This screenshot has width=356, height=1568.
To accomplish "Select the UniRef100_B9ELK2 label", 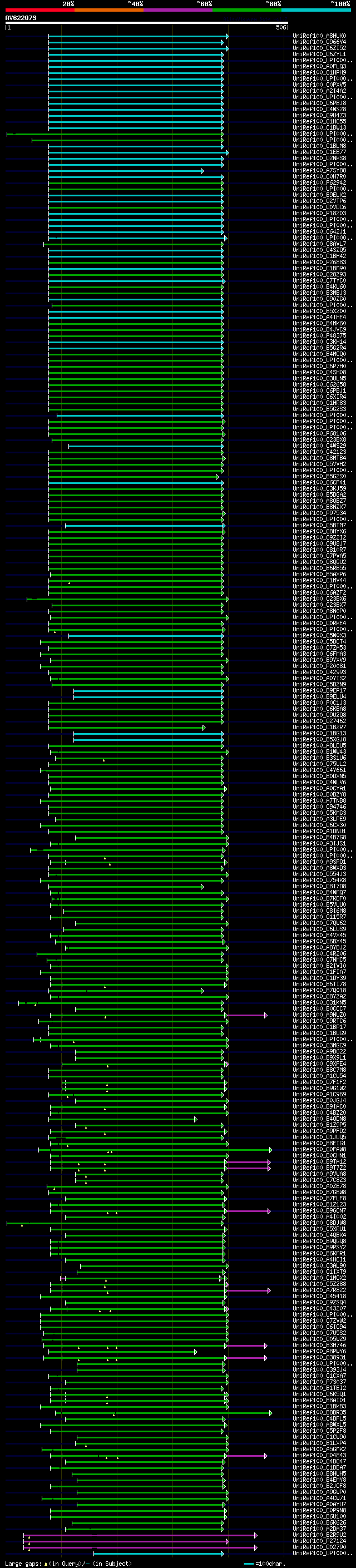I will (x=319, y=195).
